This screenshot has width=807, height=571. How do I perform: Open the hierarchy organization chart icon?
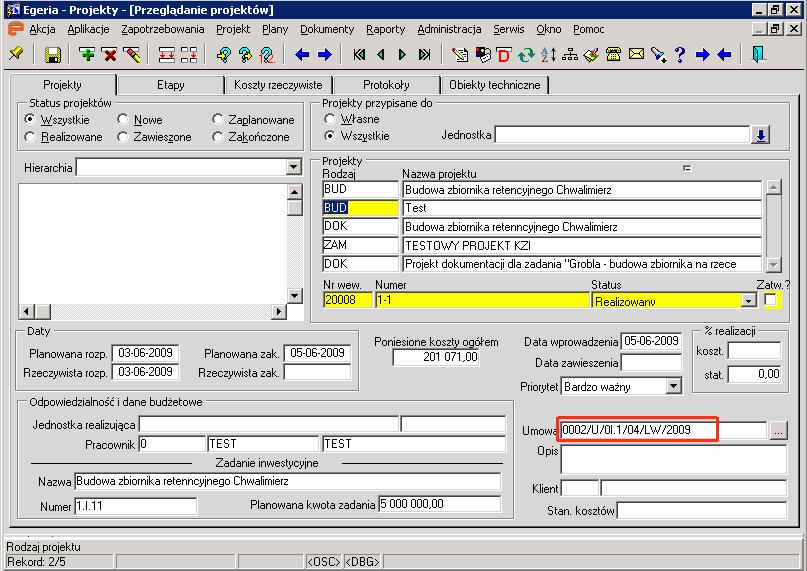(x=569, y=54)
